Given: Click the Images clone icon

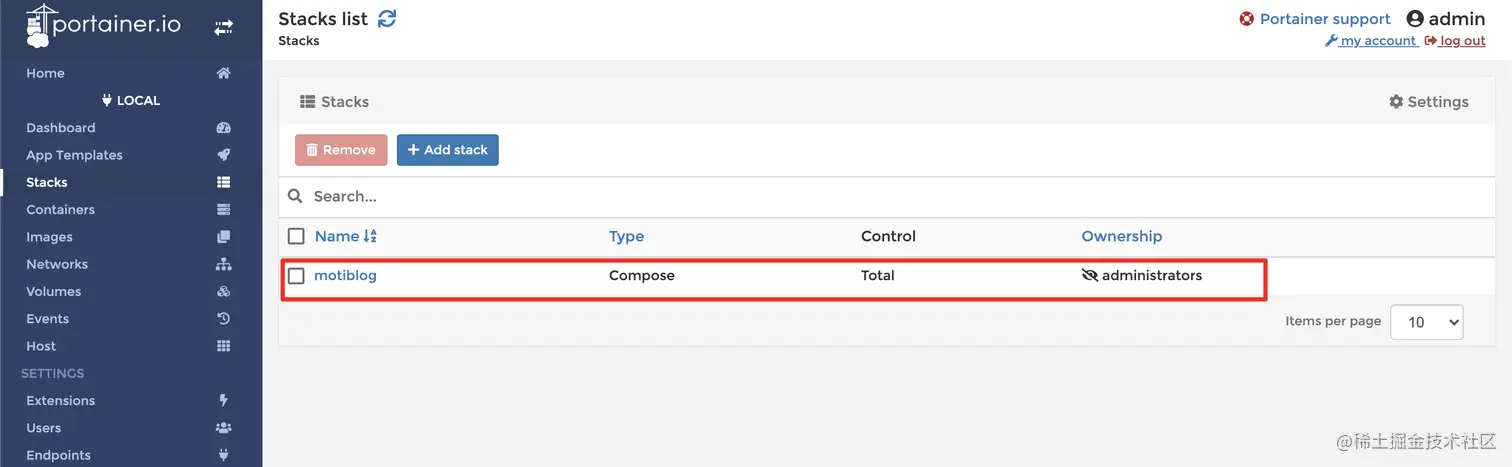Looking at the screenshot, I should (x=223, y=237).
